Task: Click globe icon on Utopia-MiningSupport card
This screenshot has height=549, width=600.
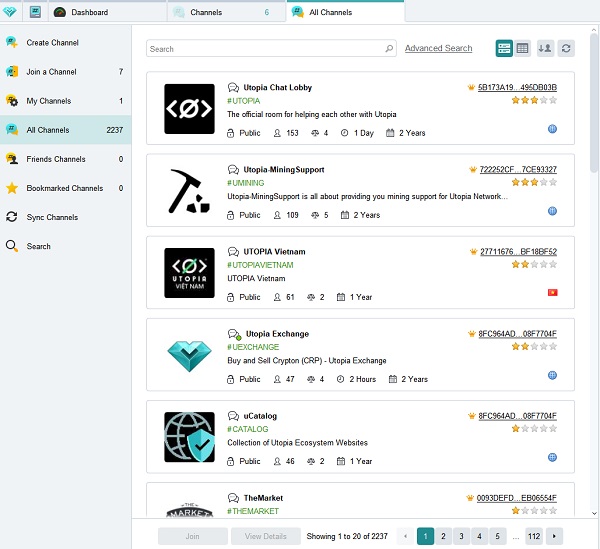Action: tap(552, 211)
